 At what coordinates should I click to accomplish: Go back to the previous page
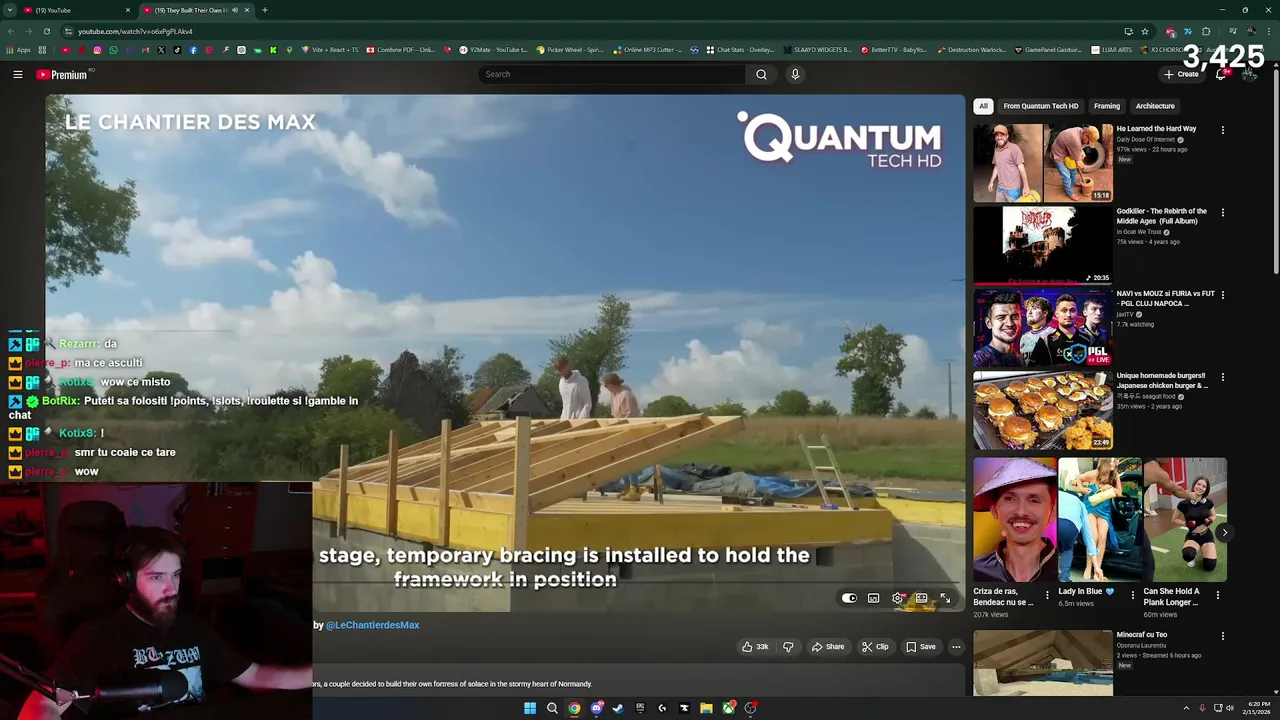point(10,31)
